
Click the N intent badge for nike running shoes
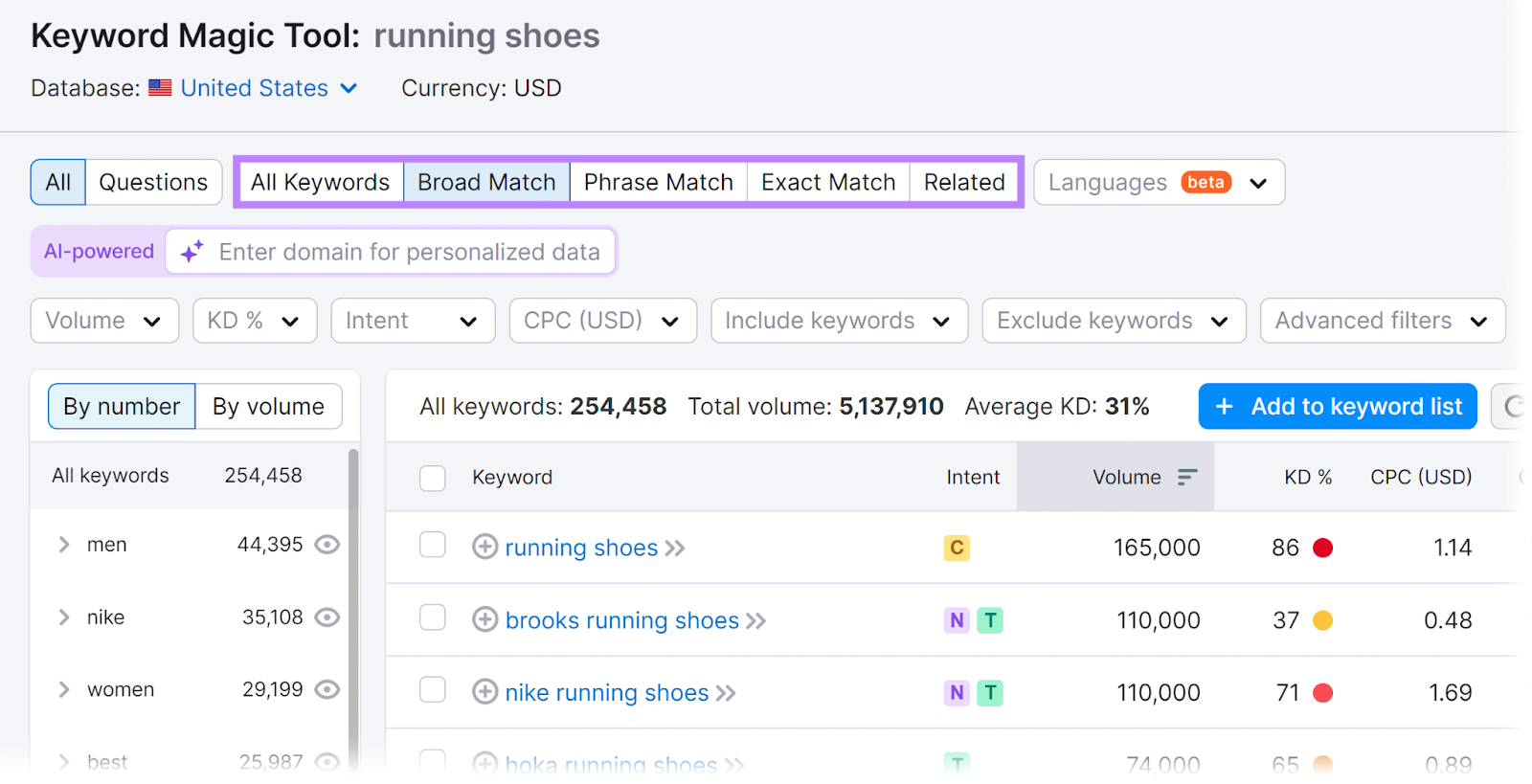coord(957,692)
